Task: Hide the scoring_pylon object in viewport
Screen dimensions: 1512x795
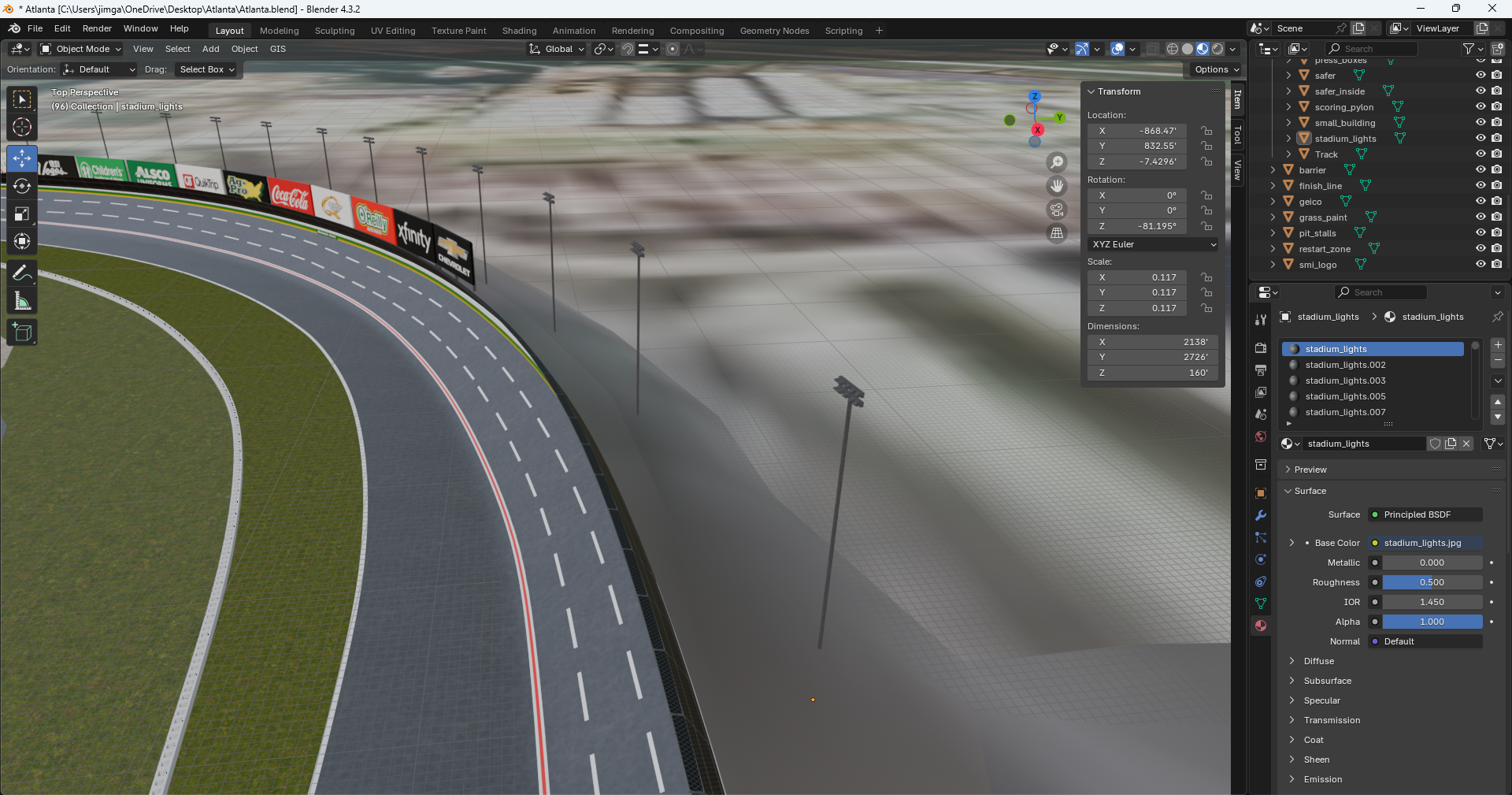Action: 1480,107
